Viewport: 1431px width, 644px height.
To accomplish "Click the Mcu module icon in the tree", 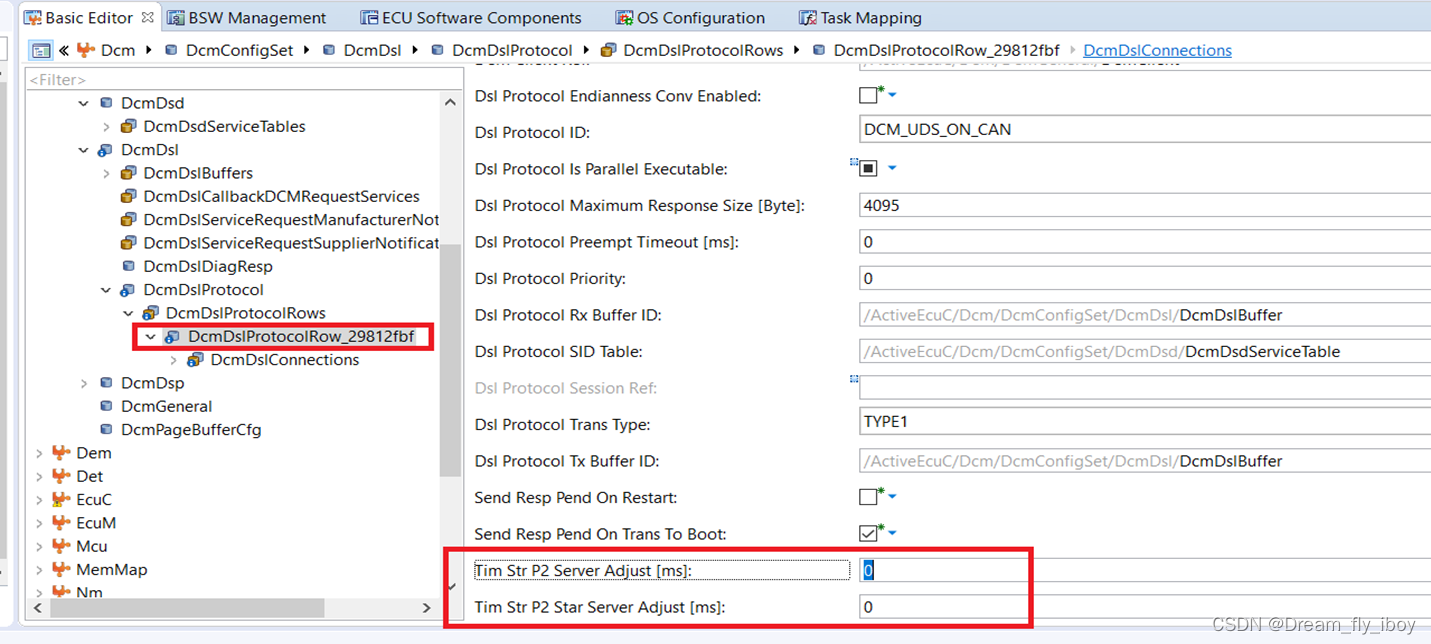I will [60, 545].
